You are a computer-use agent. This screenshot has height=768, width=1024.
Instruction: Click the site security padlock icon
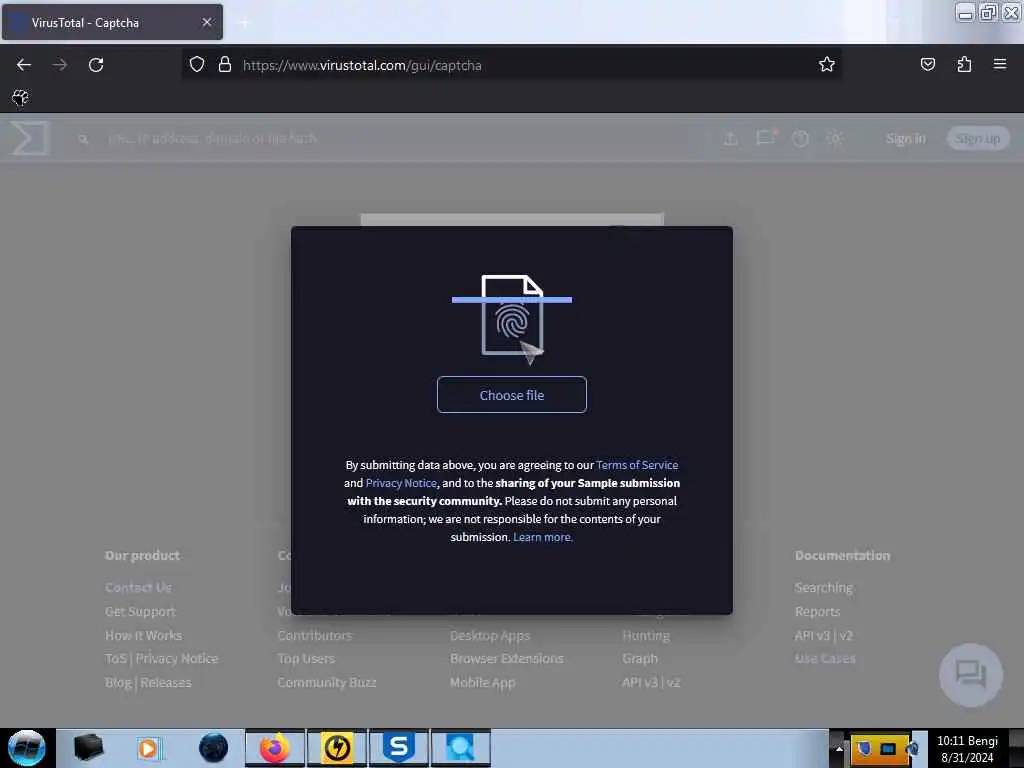click(x=225, y=65)
